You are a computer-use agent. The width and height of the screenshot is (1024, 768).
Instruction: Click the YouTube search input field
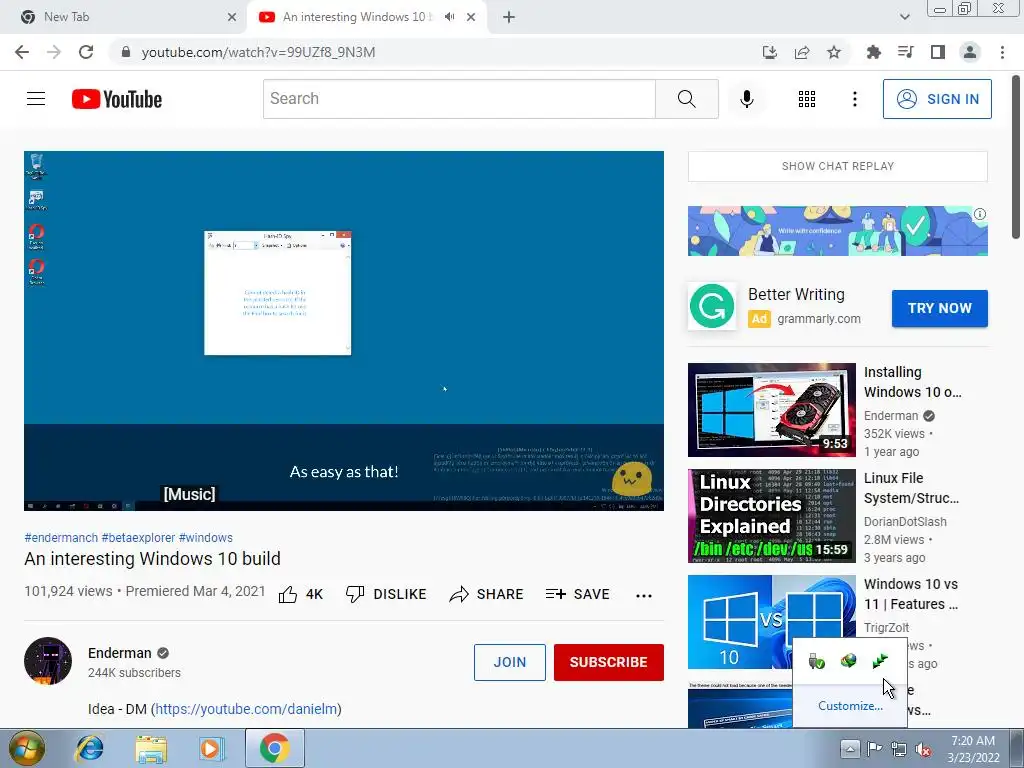pyautogui.click(x=459, y=99)
